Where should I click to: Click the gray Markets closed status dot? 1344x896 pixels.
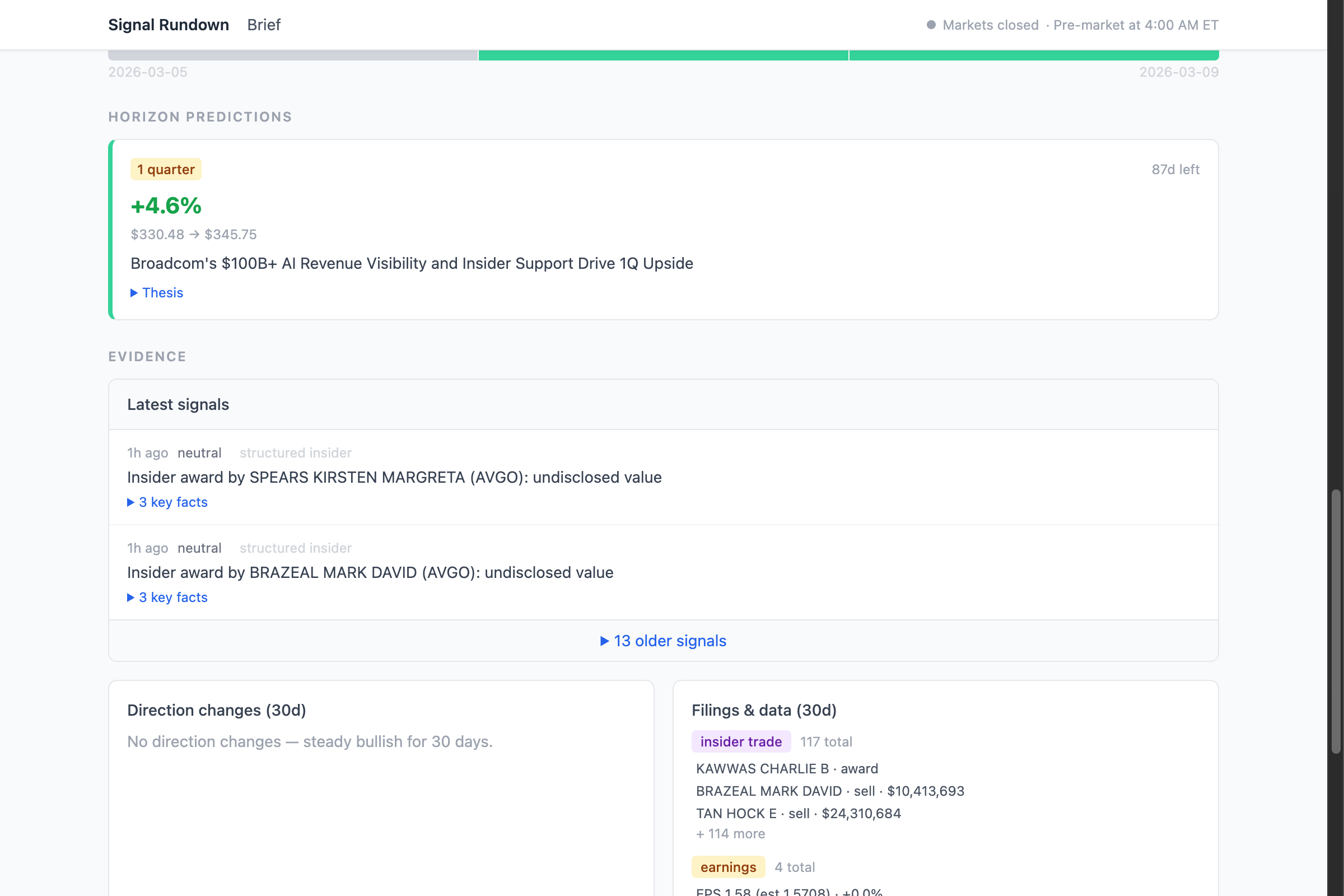coord(931,25)
